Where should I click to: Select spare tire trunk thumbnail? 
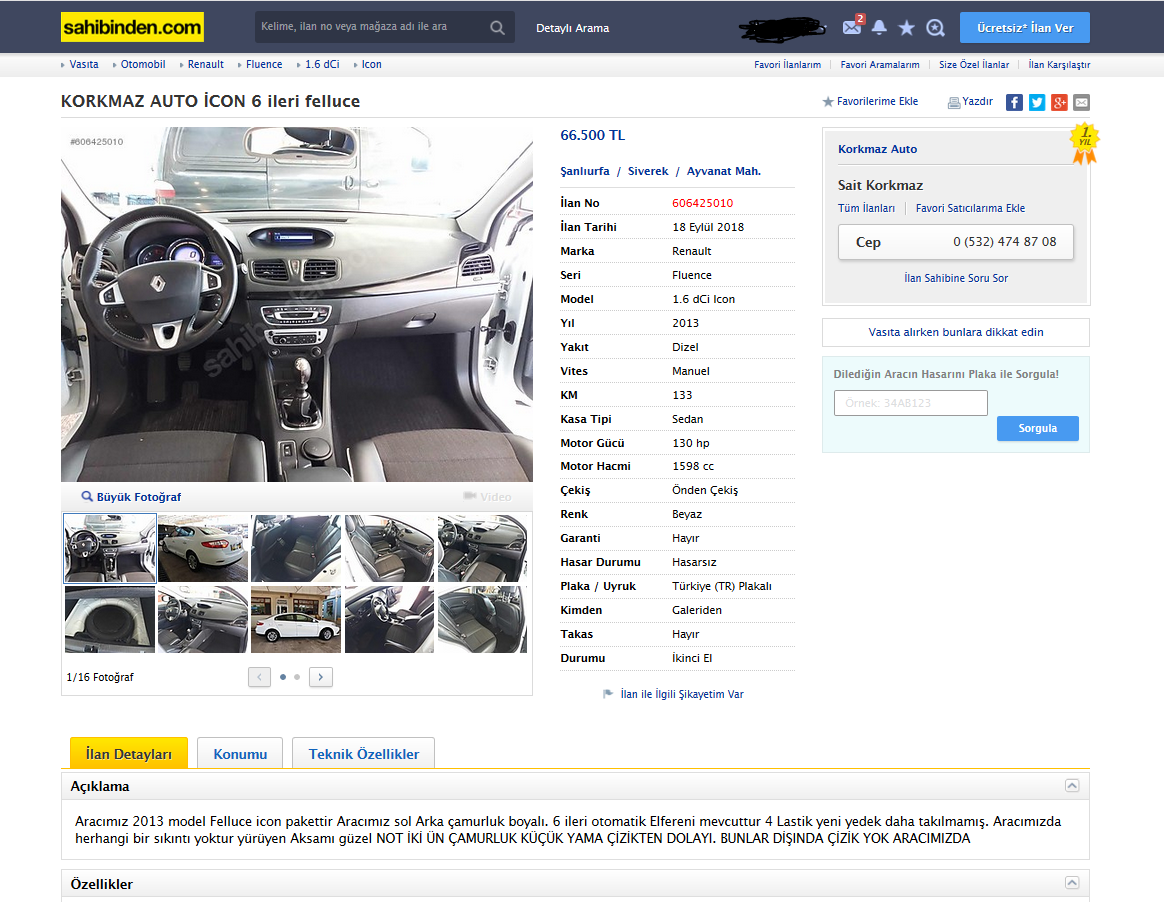pos(110,619)
